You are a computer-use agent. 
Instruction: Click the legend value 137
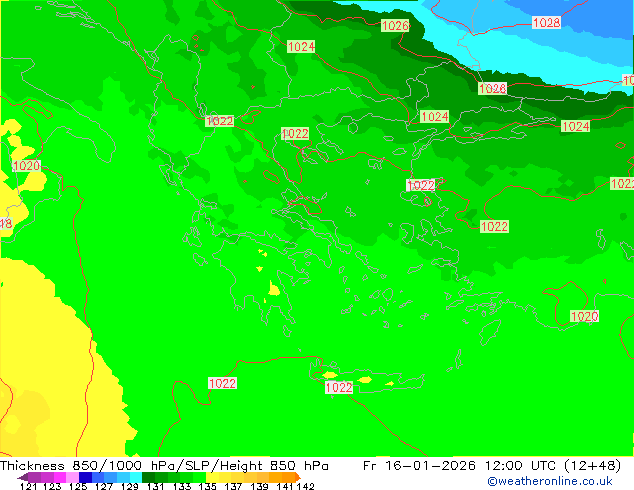pos(233,486)
